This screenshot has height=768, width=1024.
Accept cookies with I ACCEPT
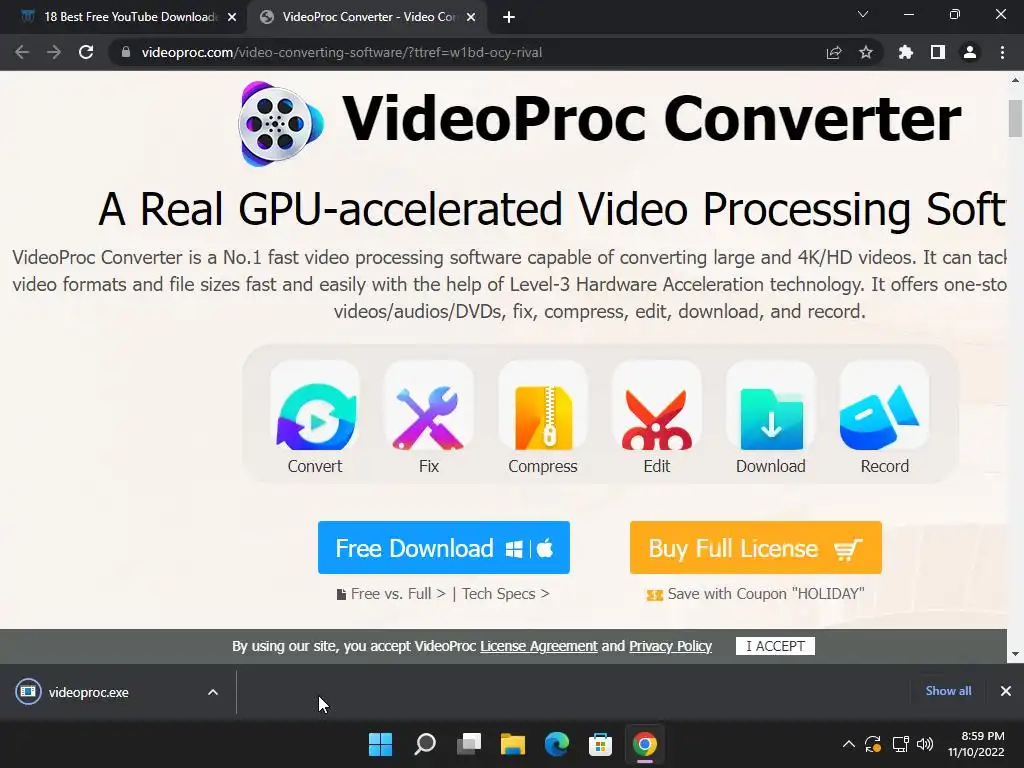[775, 646]
